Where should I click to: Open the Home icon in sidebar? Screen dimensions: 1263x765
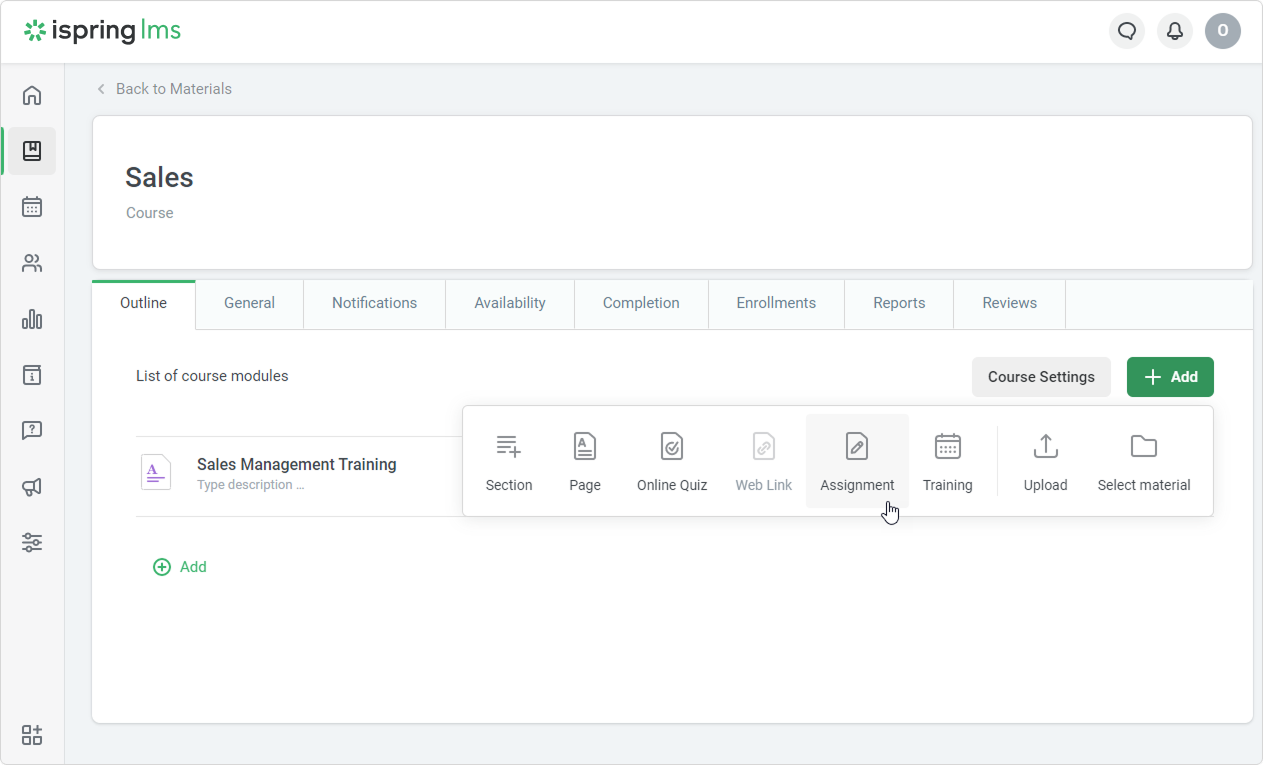[32, 96]
